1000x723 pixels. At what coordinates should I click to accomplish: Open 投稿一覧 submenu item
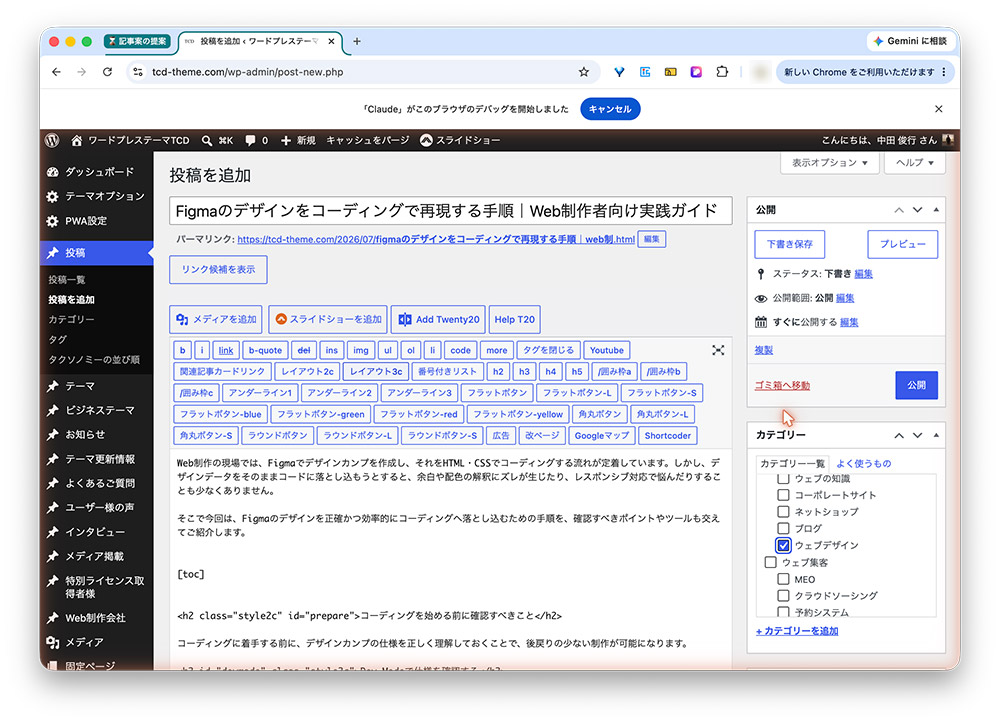click(x=66, y=279)
